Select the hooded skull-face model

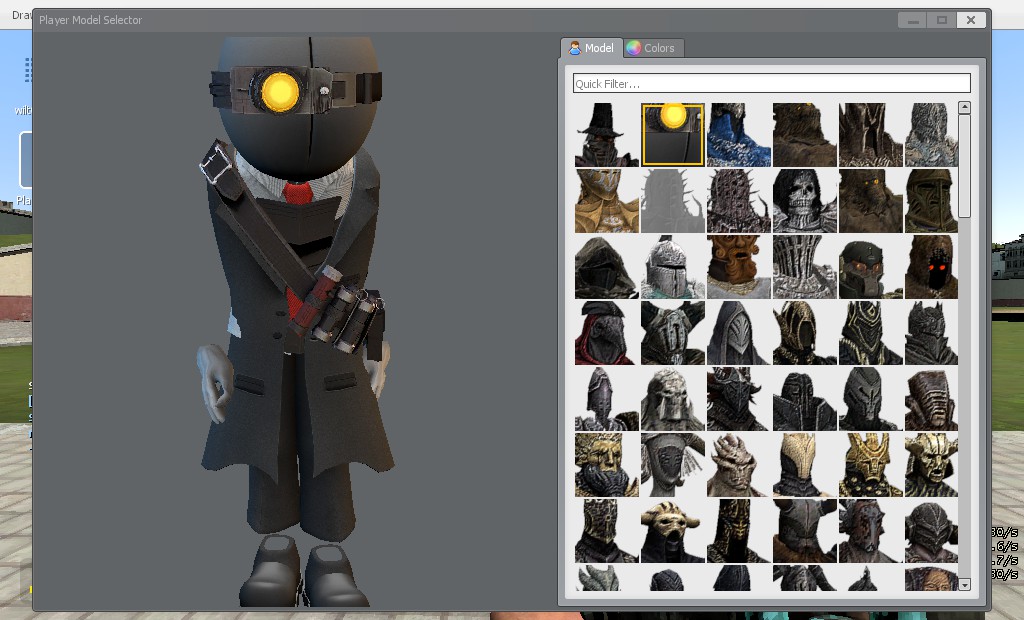tap(805, 201)
